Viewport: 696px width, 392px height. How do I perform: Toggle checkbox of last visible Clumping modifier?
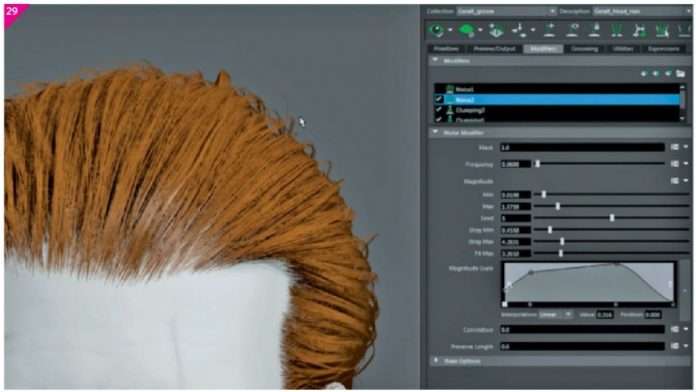pyautogui.click(x=439, y=119)
